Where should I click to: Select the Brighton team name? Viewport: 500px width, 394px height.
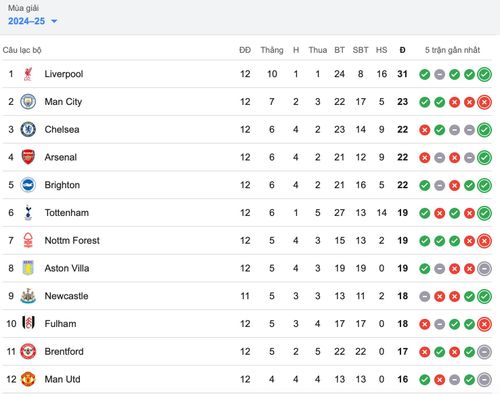coord(62,185)
